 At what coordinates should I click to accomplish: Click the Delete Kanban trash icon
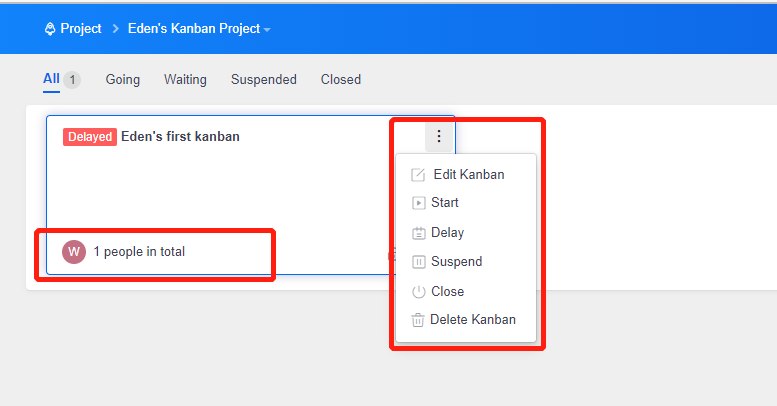tap(418, 320)
